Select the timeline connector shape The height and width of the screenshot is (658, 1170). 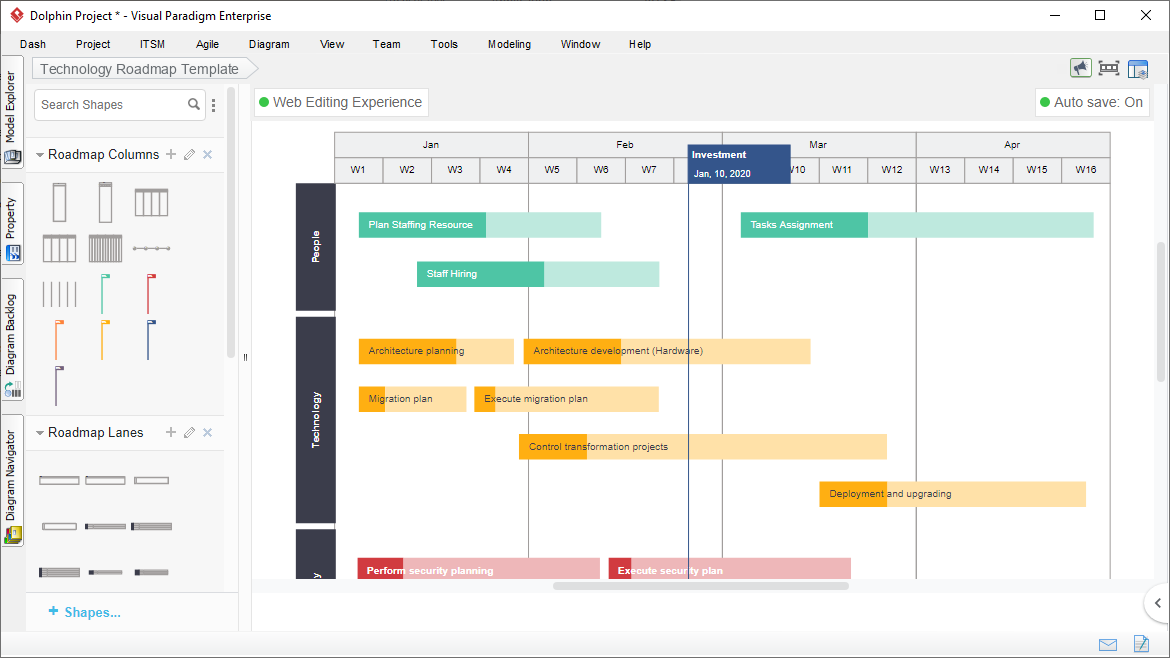pyautogui.click(x=151, y=248)
